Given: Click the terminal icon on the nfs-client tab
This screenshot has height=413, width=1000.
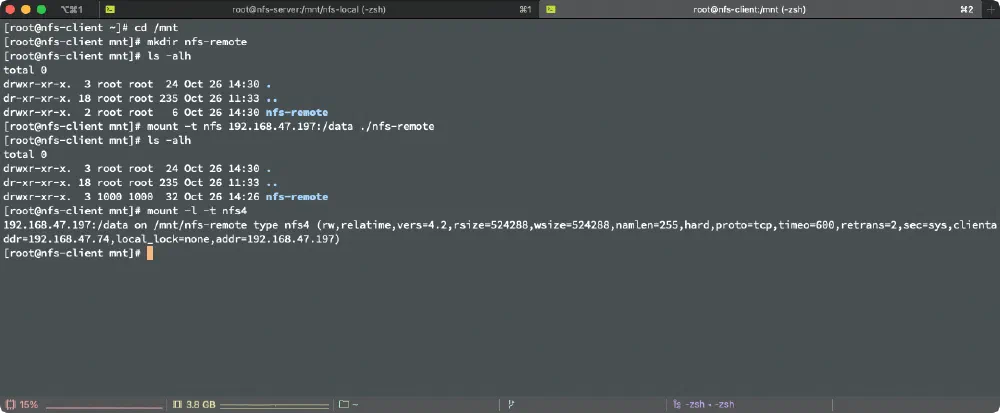Looking at the screenshot, I should point(550,10).
